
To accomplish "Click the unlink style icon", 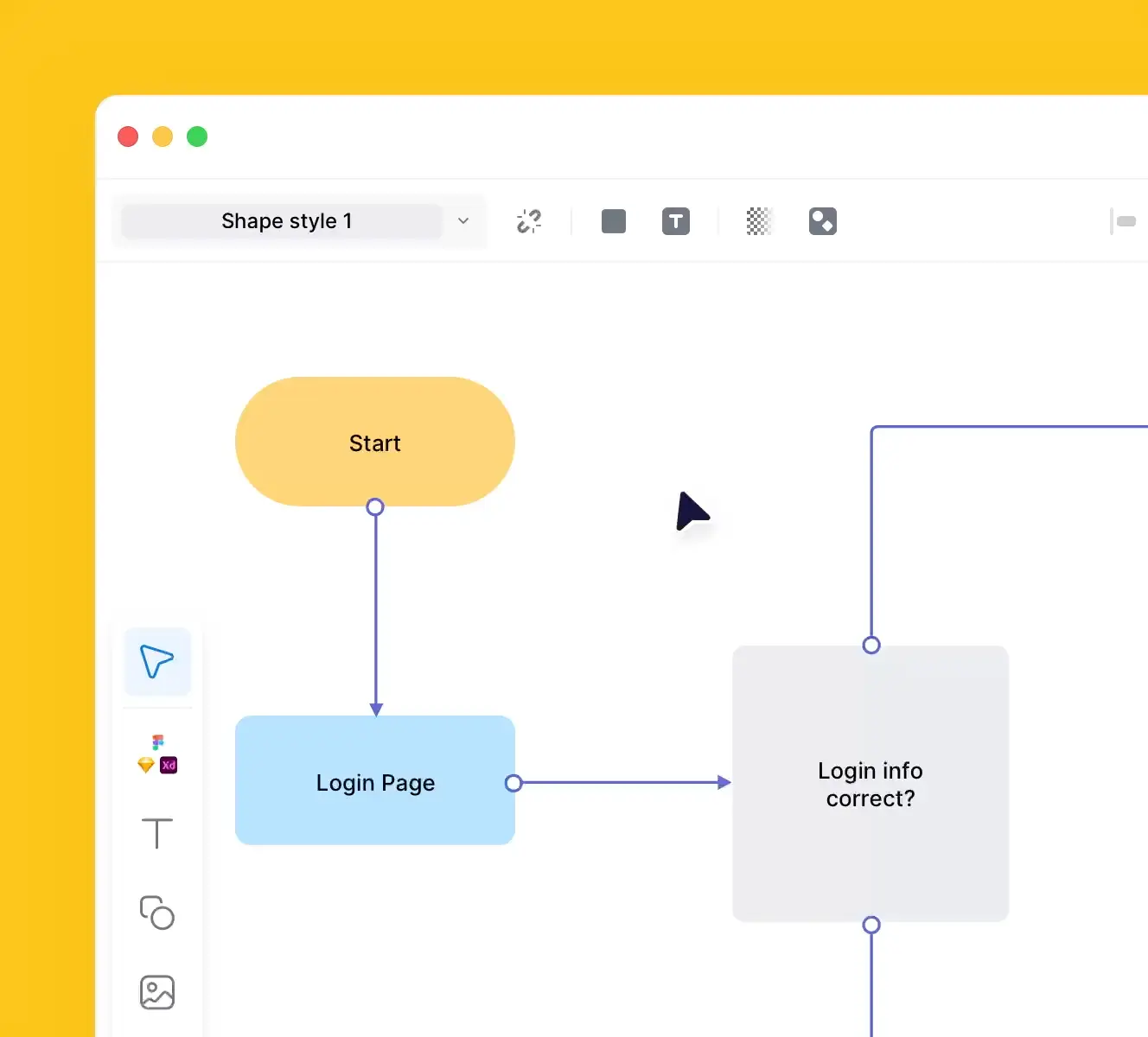I will [x=529, y=221].
